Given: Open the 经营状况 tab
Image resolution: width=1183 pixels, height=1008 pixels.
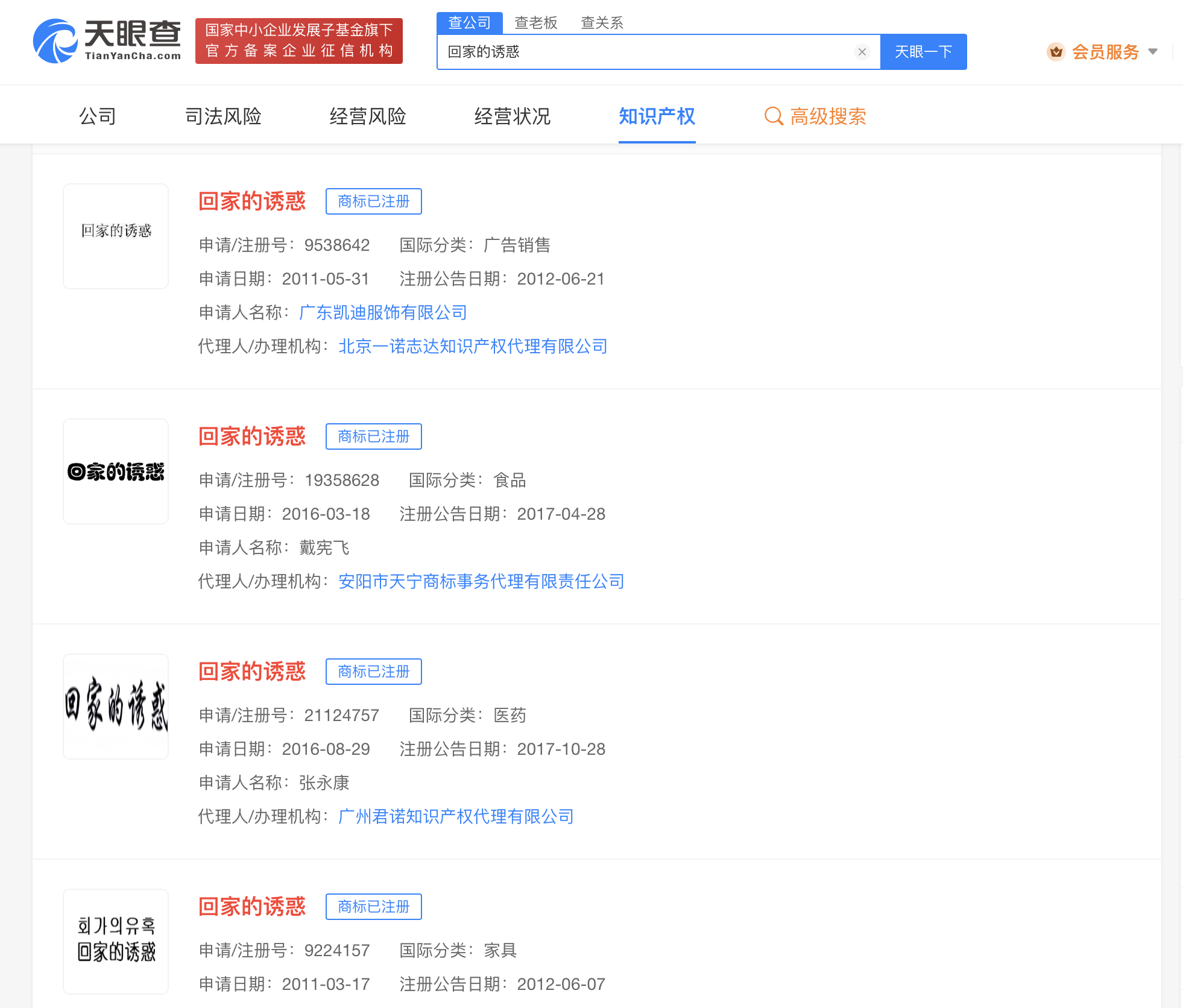Looking at the screenshot, I should click(513, 116).
